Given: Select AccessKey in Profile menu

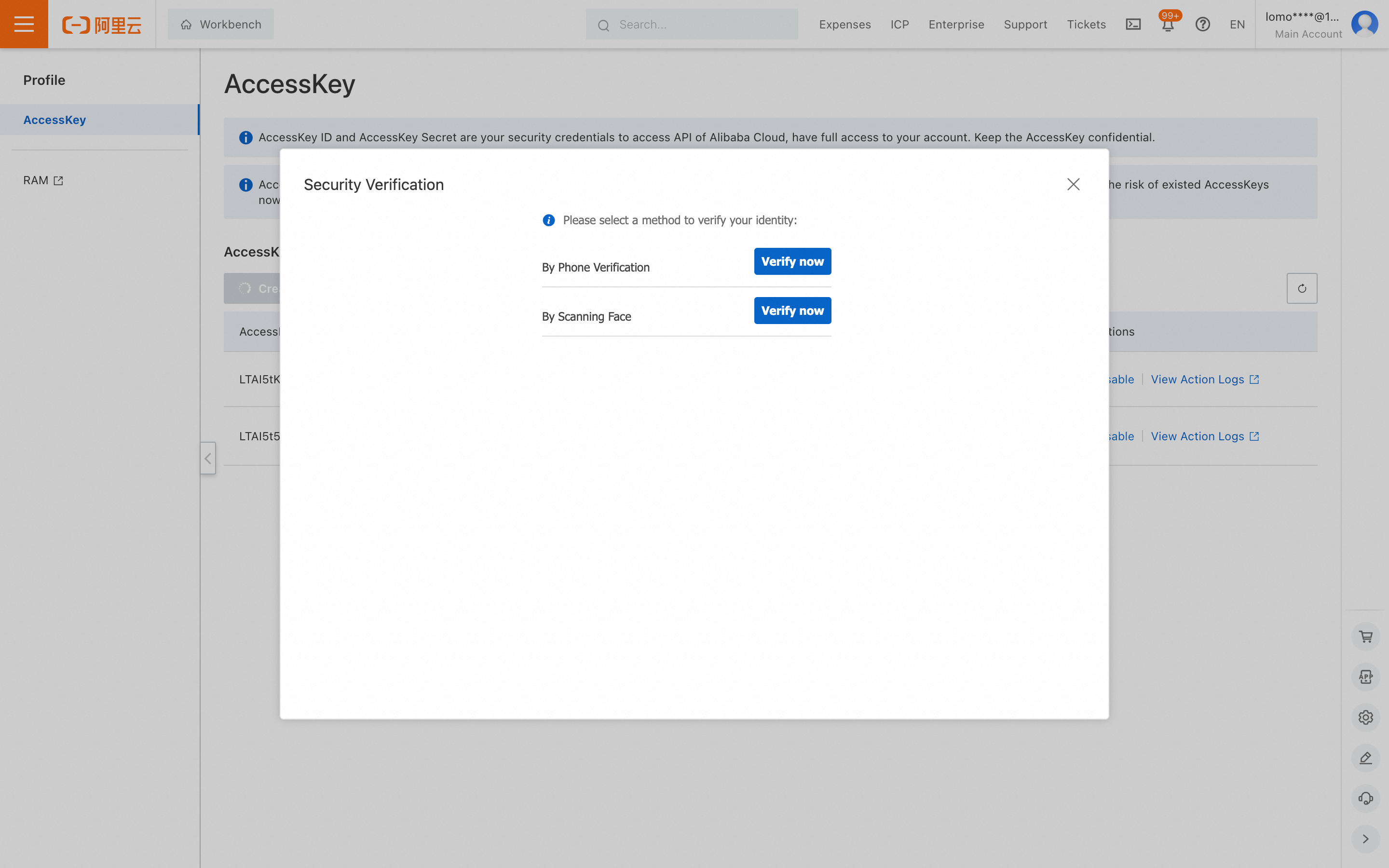Looking at the screenshot, I should [54, 120].
